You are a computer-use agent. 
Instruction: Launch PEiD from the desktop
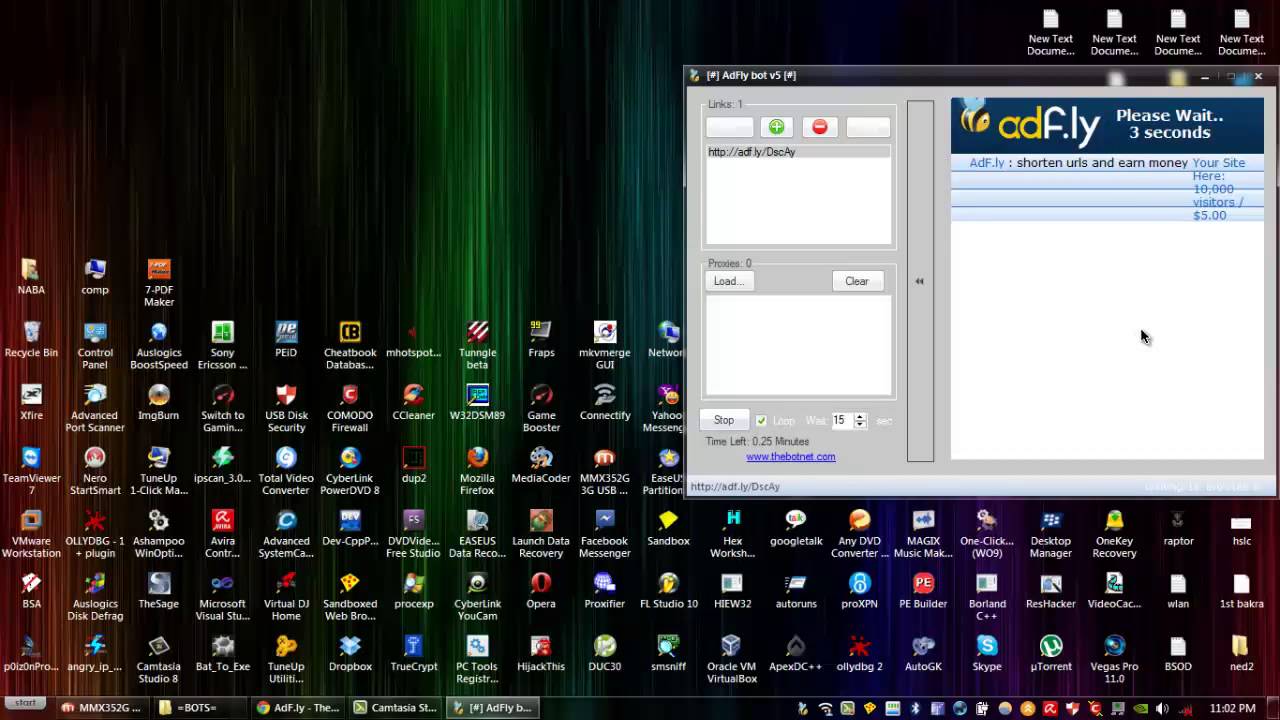(x=286, y=340)
